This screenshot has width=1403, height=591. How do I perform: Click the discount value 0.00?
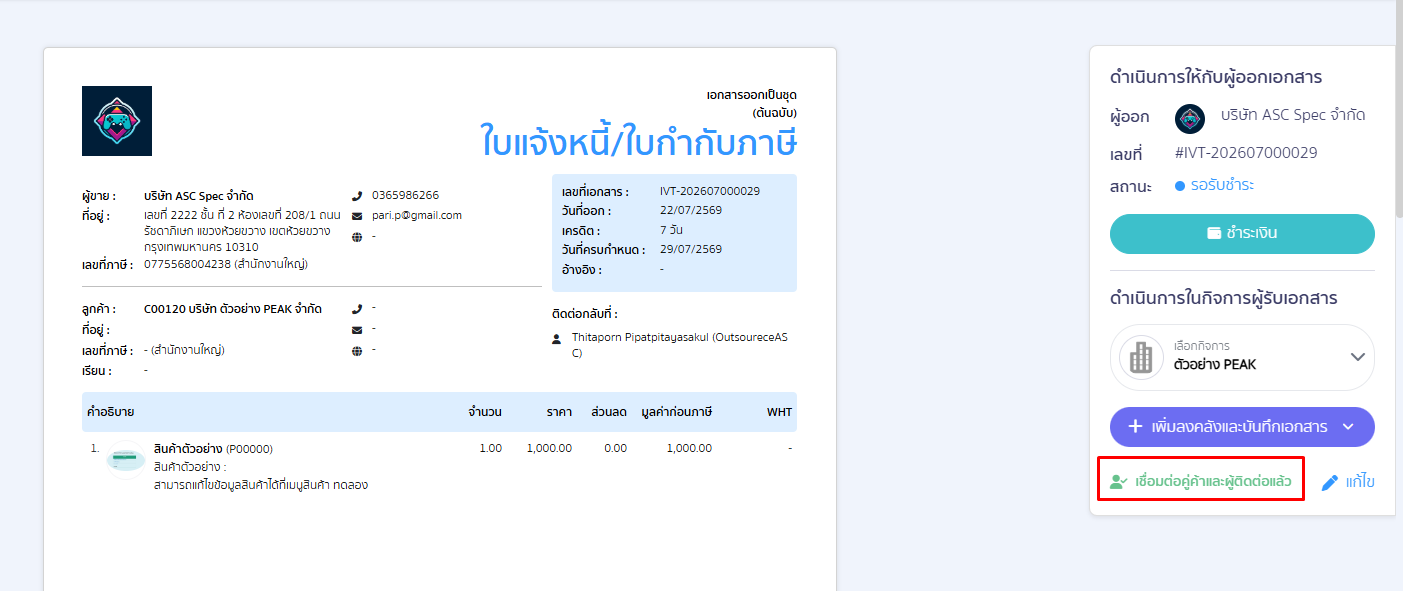tap(615, 448)
